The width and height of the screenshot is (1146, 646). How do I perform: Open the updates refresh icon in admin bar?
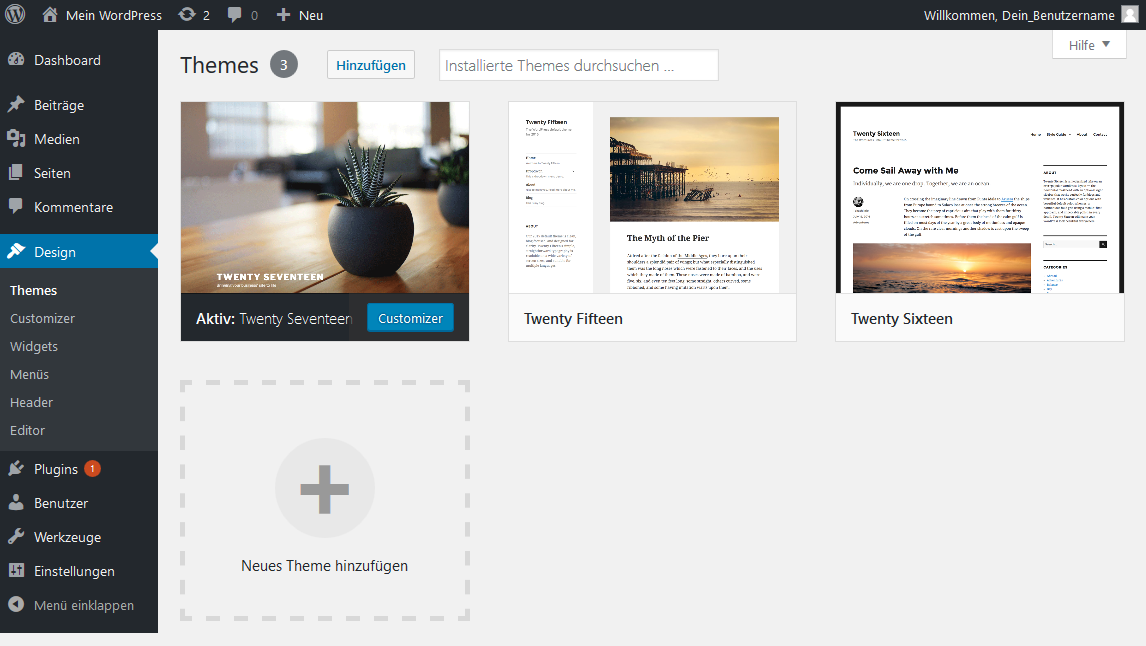(187, 15)
